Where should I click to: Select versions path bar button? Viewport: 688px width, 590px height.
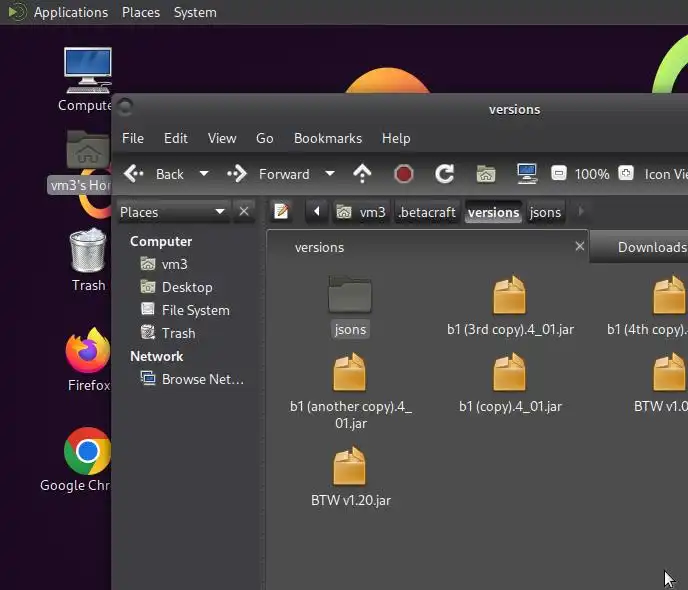(493, 212)
